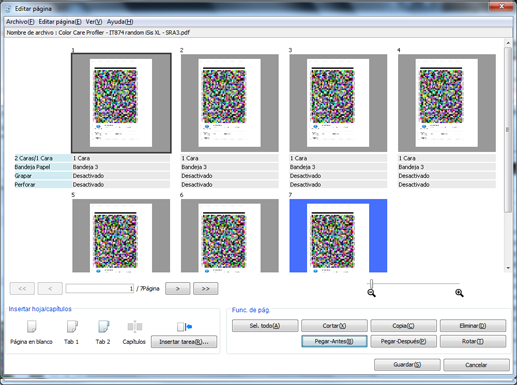This screenshot has width=517, height=385.
Task: Save changes with the Guardar button
Action: coord(407,365)
